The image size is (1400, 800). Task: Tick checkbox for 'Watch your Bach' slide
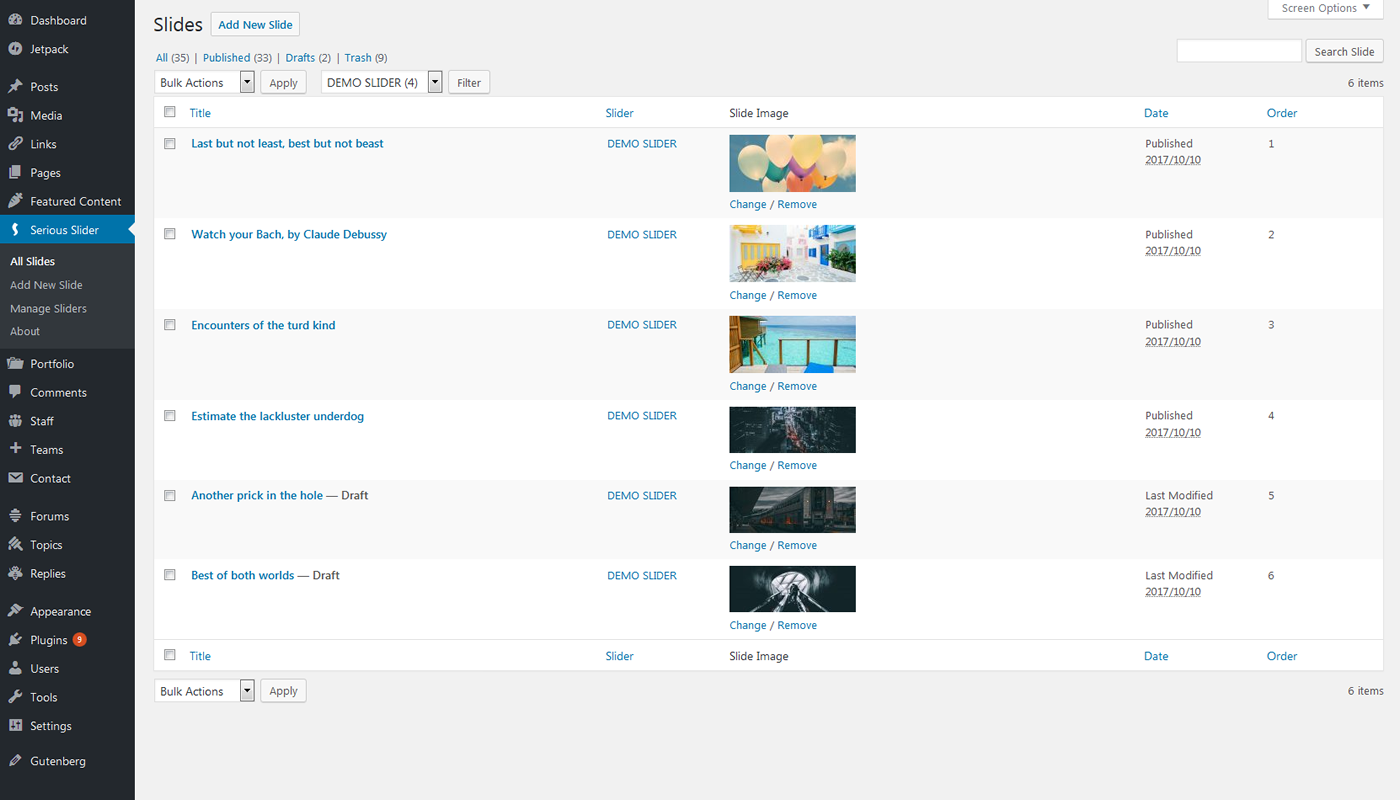(170, 234)
